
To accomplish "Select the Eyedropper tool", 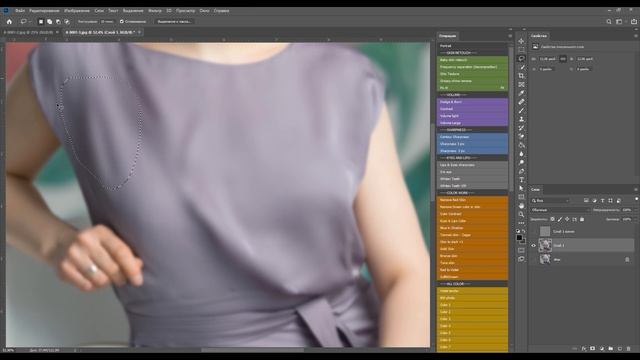I will 521,93.
